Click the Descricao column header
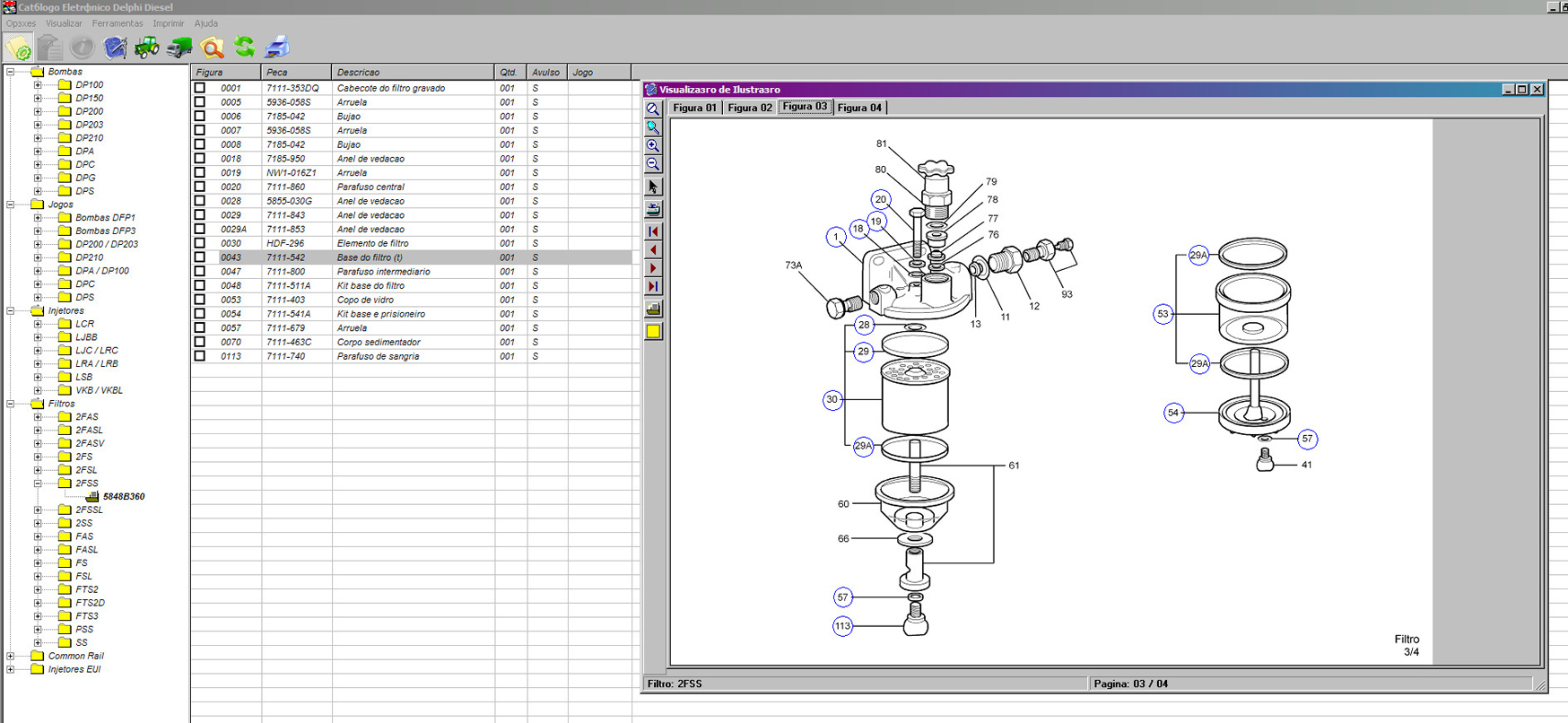The image size is (1568, 723). click(412, 72)
